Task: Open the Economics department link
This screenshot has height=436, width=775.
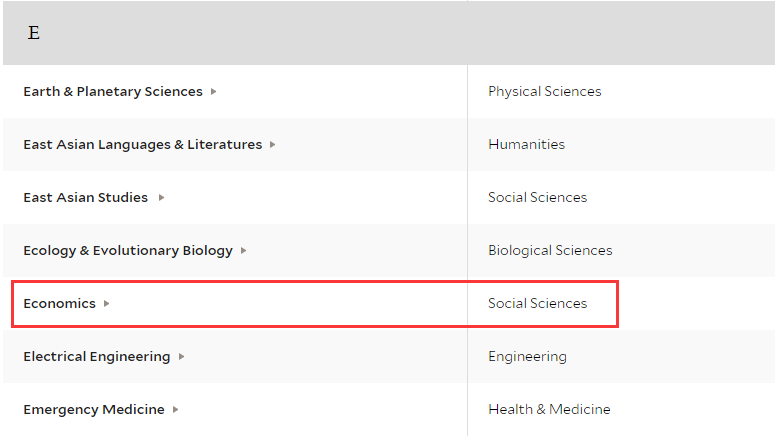Action: [x=59, y=304]
